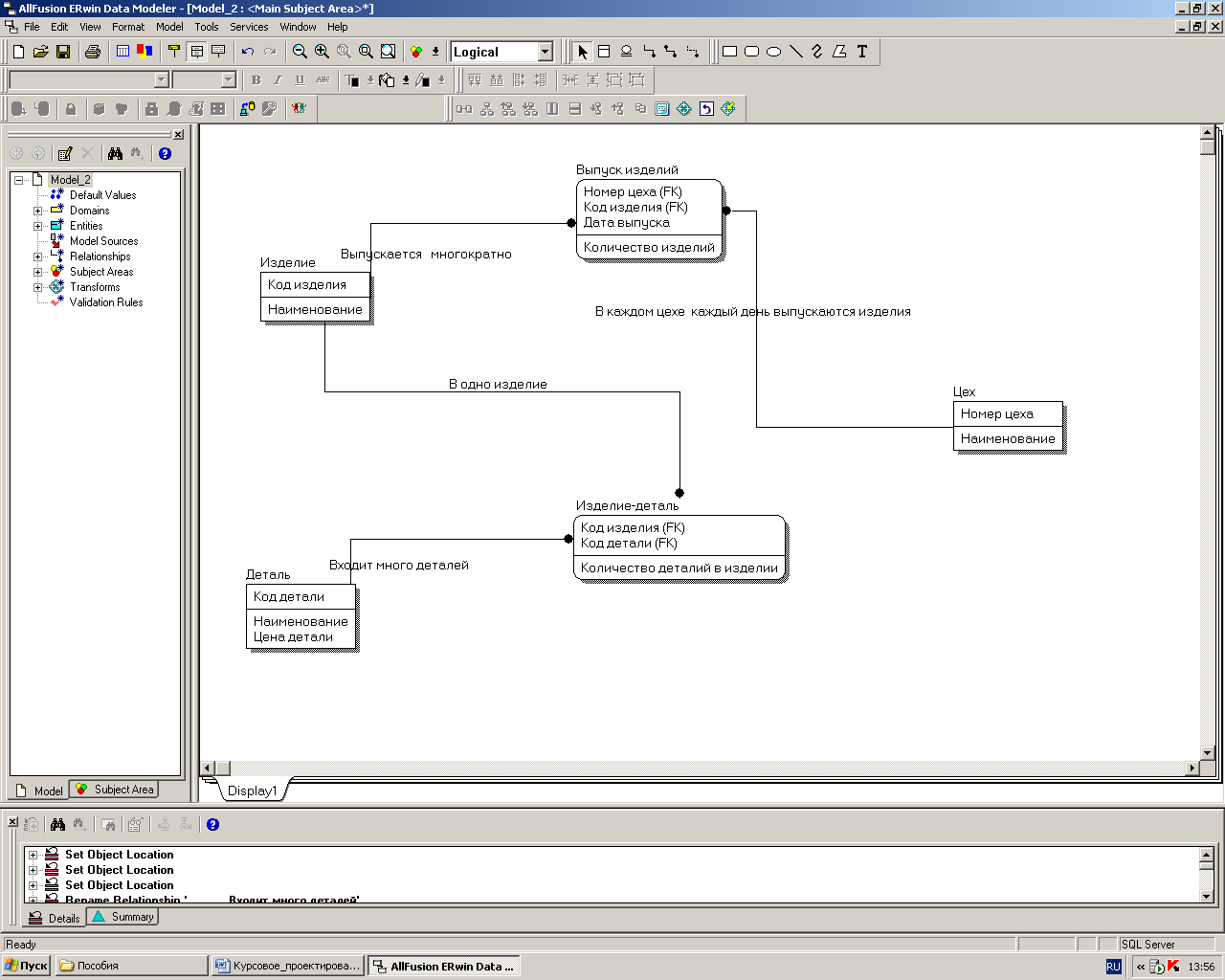Image resolution: width=1225 pixels, height=980 pixels.
Task: Undo the last action
Action: coord(248,52)
